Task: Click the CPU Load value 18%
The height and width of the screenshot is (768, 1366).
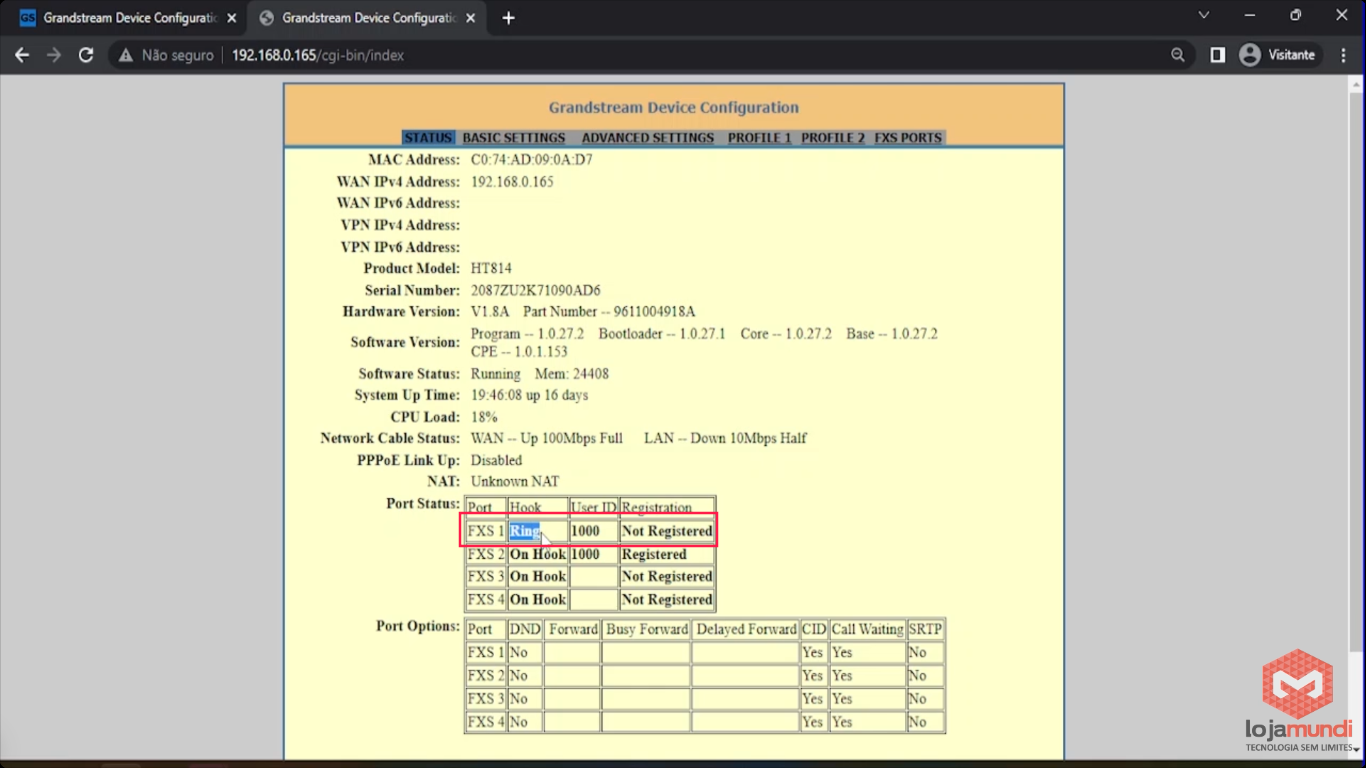Action: coord(484,417)
